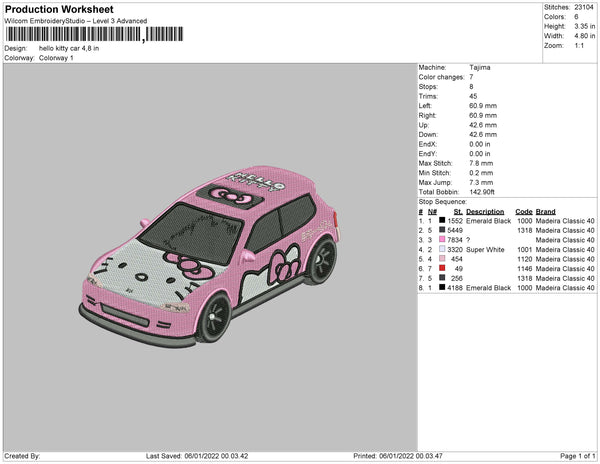Click the Min Stitch value 0.2 mm
600x464 pixels.
click(481, 173)
